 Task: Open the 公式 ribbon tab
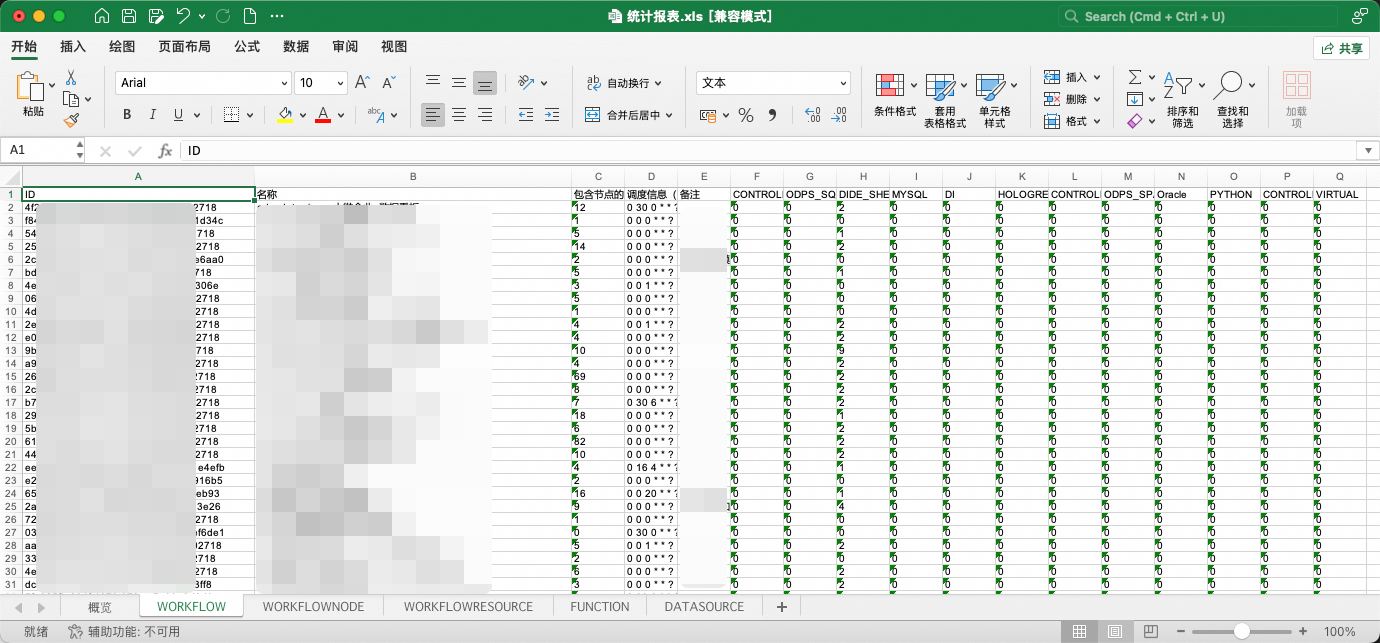[x=247, y=46]
